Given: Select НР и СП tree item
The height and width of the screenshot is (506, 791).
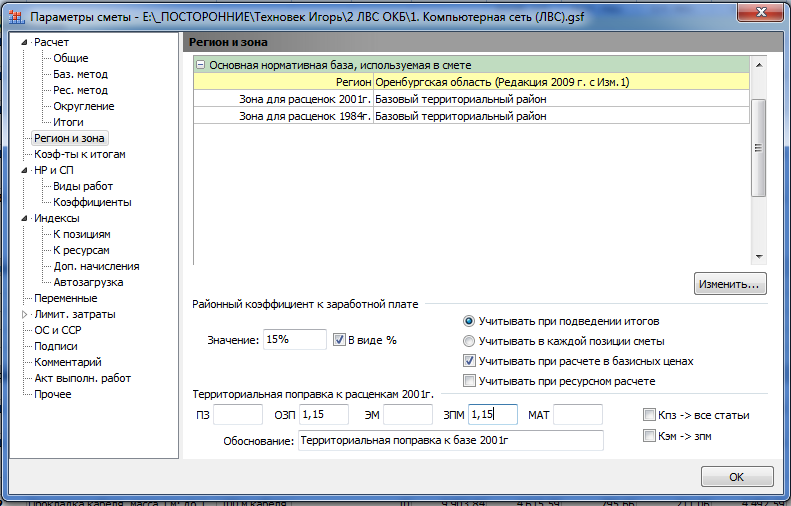Looking at the screenshot, I should pos(53,171).
